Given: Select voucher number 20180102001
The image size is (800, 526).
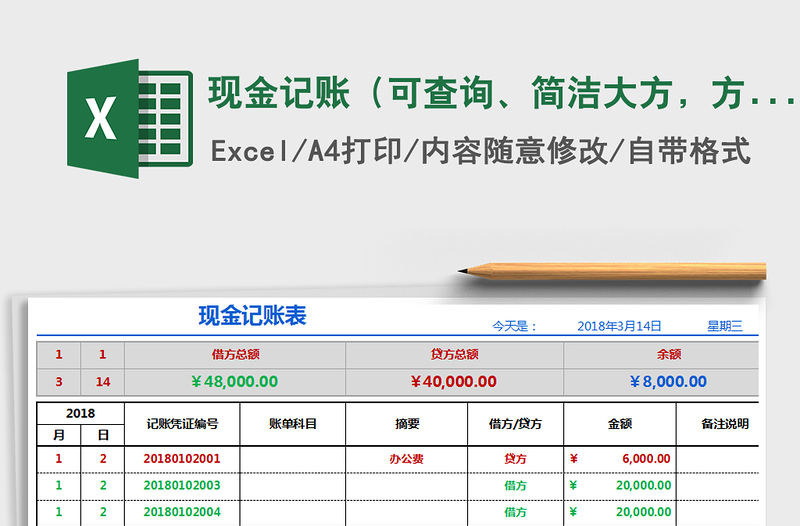Looking at the screenshot, I should pyautogui.click(x=182, y=459).
